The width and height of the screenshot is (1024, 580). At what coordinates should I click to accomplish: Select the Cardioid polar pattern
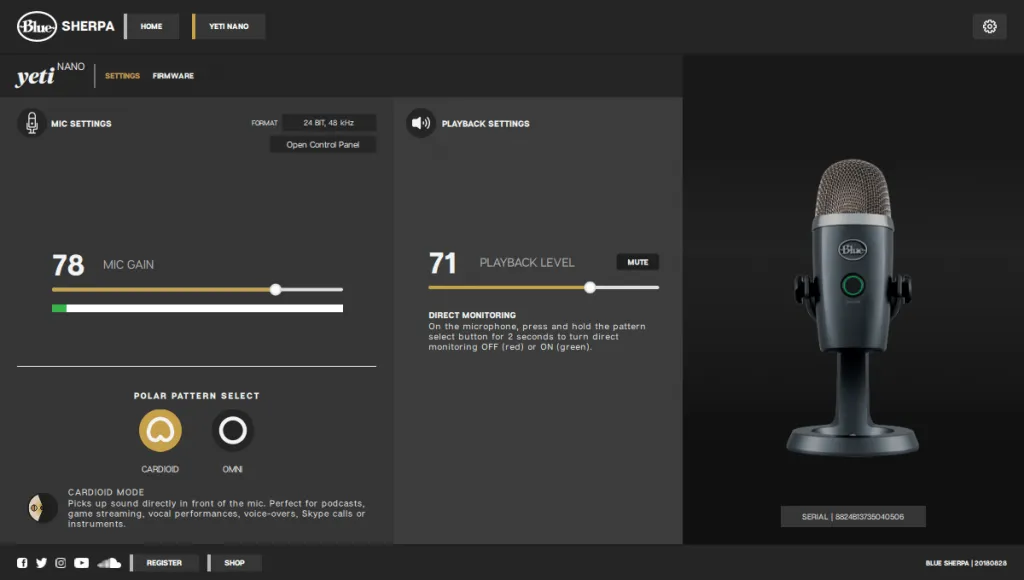pos(160,431)
